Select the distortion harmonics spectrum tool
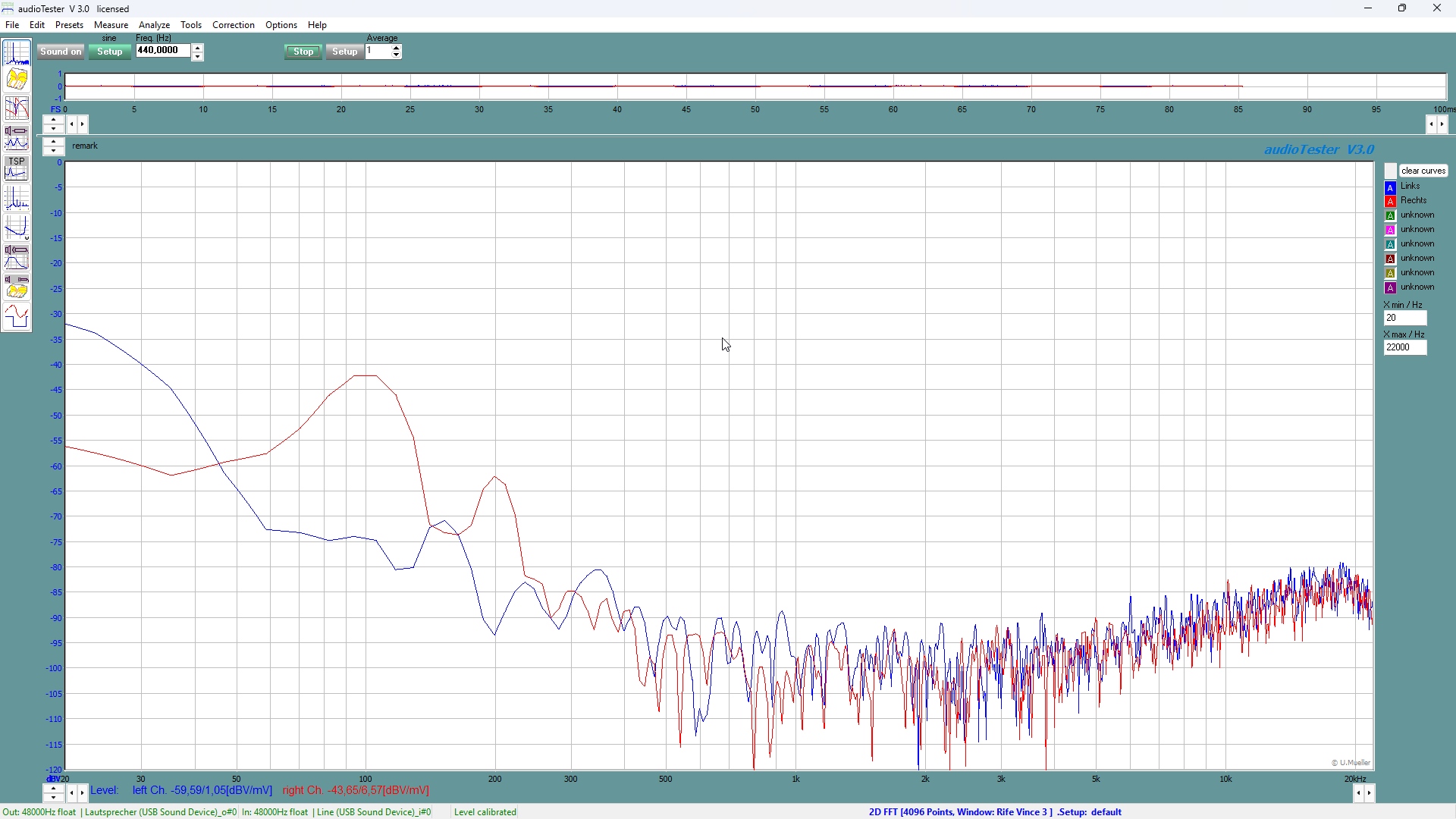This screenshot has height=819, width=1456. [x=17, y=198]
